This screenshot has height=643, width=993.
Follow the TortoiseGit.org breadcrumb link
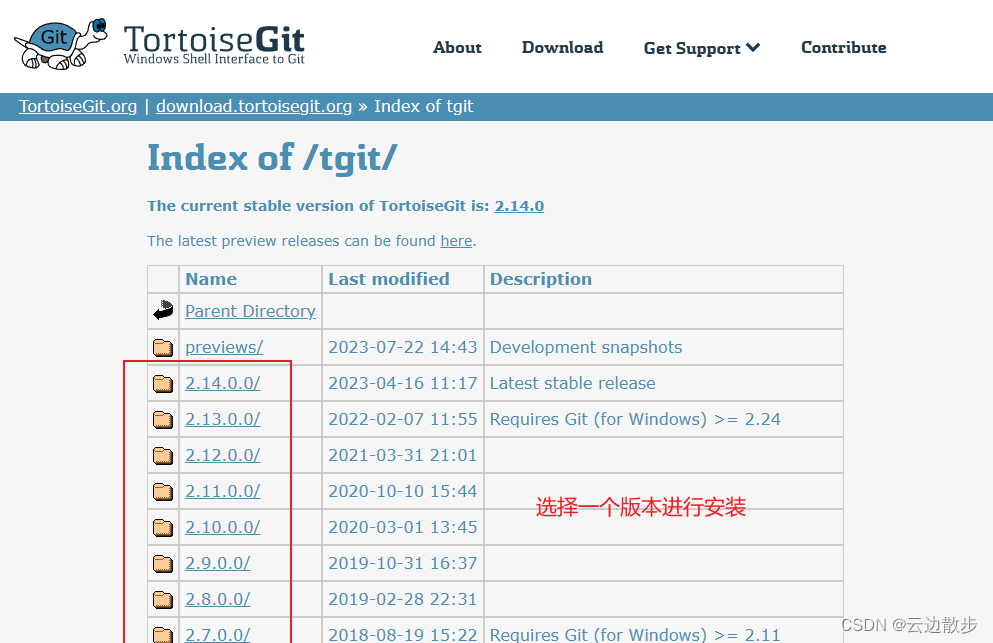click(x=78, y=106)
